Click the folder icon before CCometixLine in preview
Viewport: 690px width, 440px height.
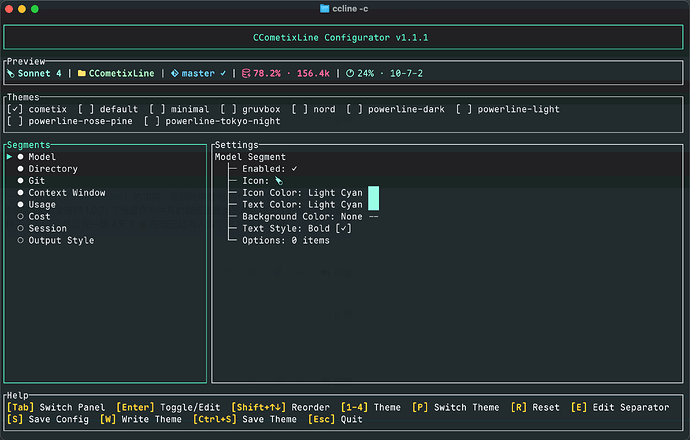click(81, 73)
